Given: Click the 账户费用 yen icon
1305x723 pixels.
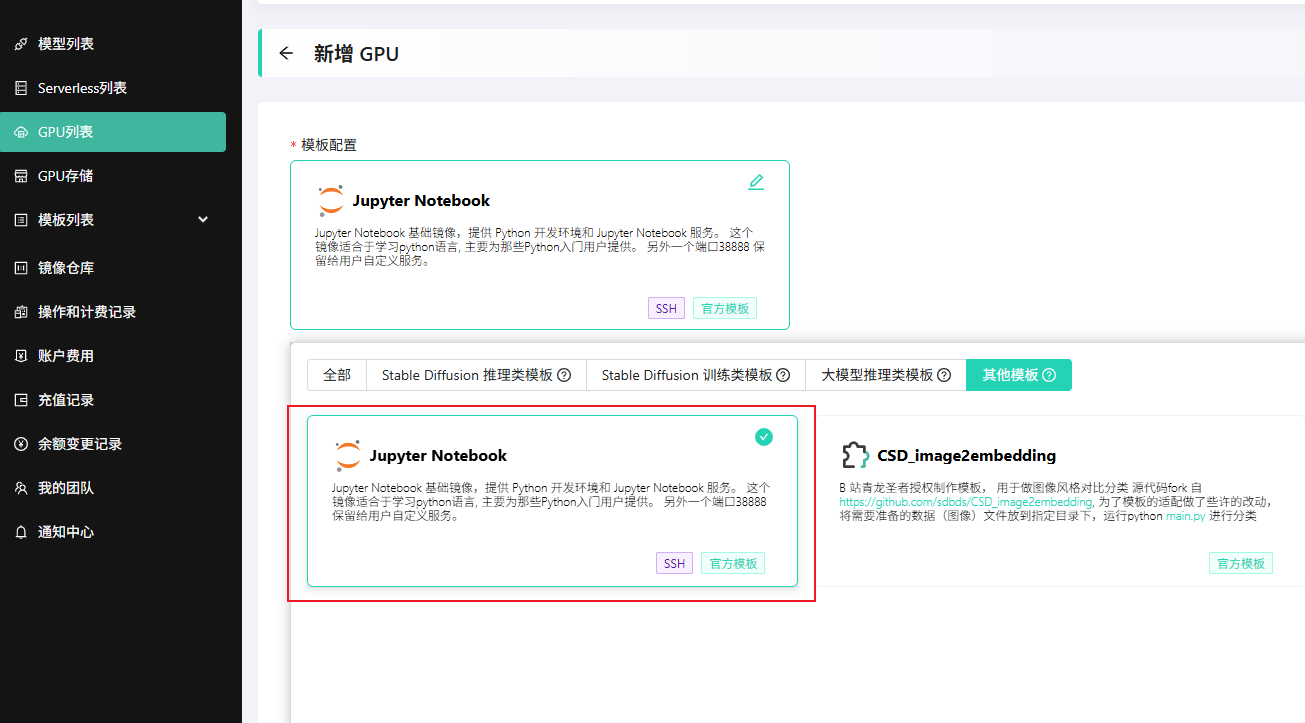Looking at the screenshot, I should [21, 356].
